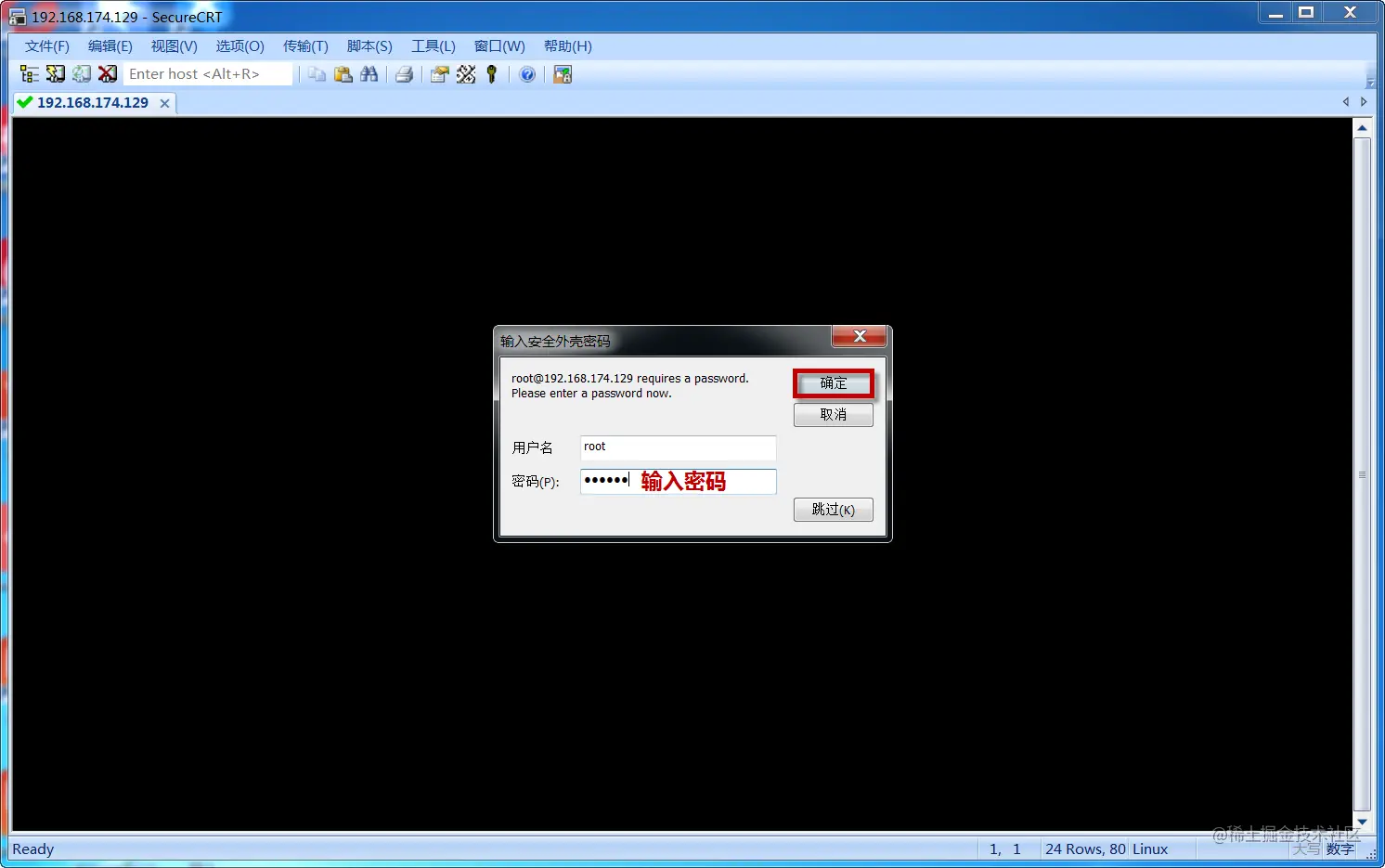Click the tab scroll right arrow

click(1364, 102)
